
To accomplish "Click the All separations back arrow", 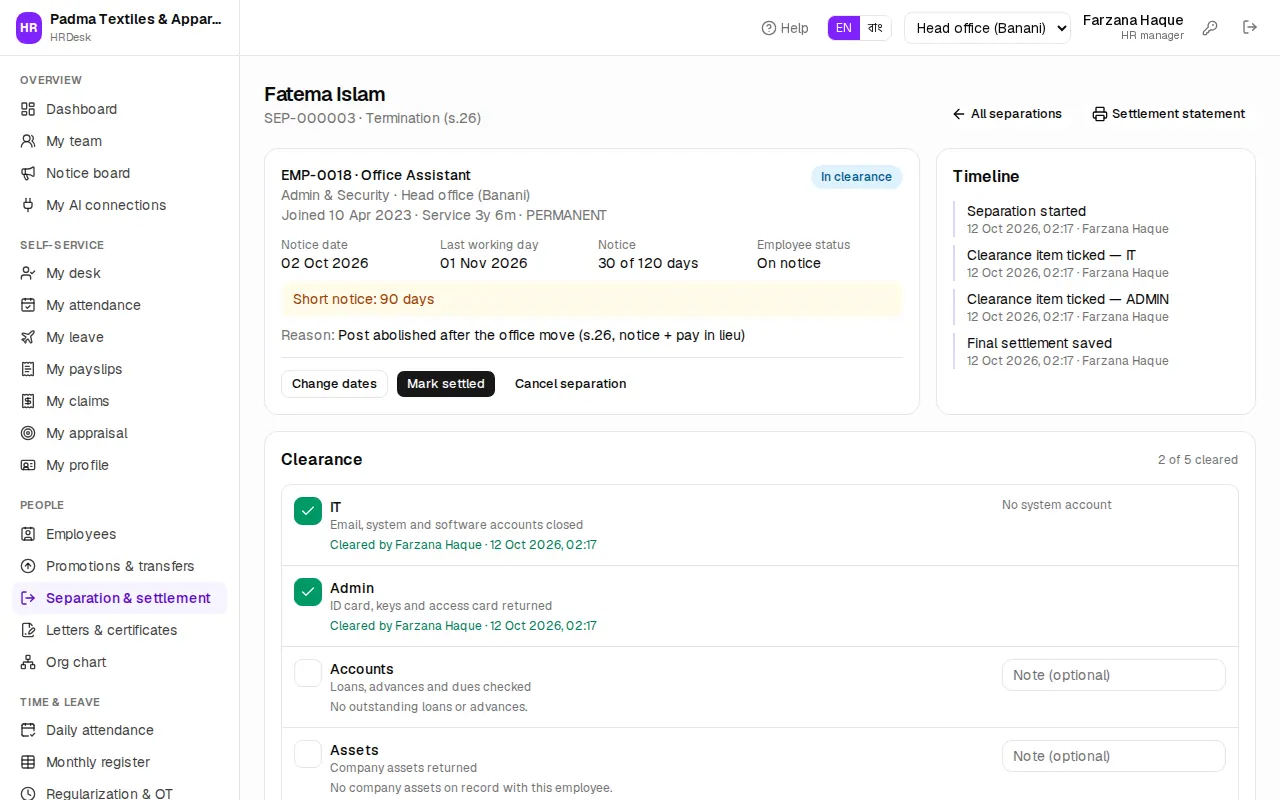I will [959, 114].
